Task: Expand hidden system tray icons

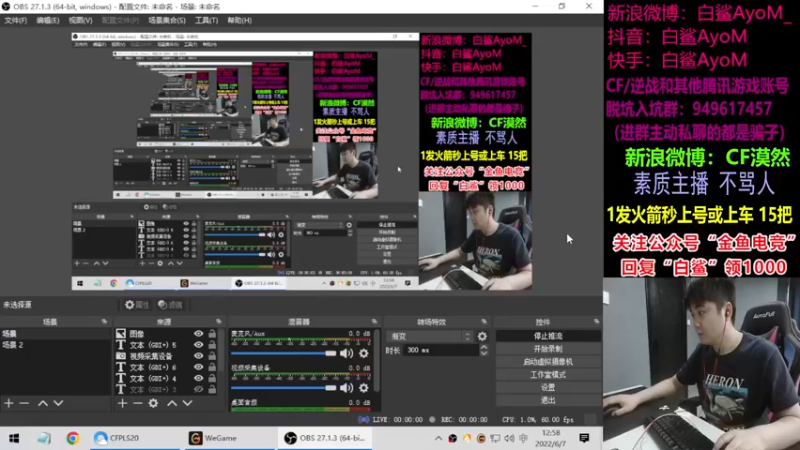Action: tap(438, 438)
